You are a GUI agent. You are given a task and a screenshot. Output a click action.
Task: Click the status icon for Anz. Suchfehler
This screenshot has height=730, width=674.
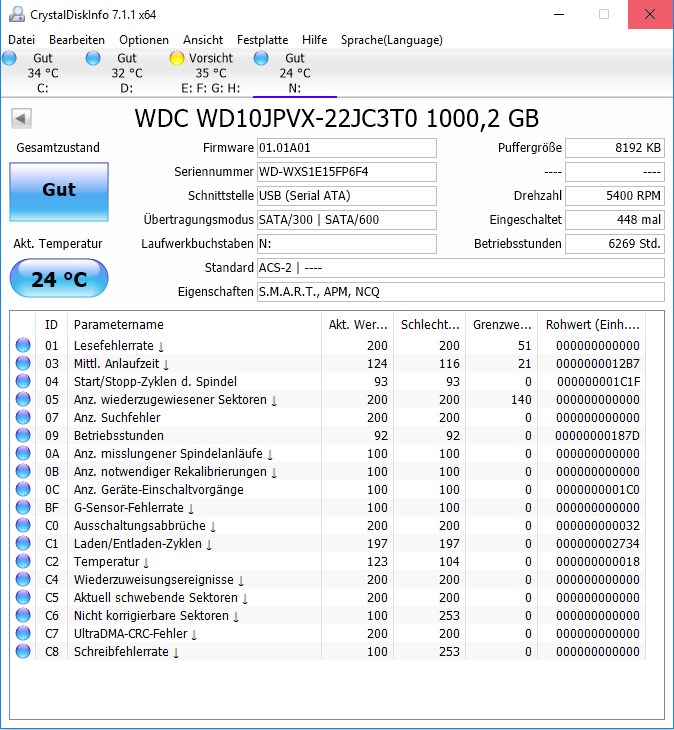point(23,417)
